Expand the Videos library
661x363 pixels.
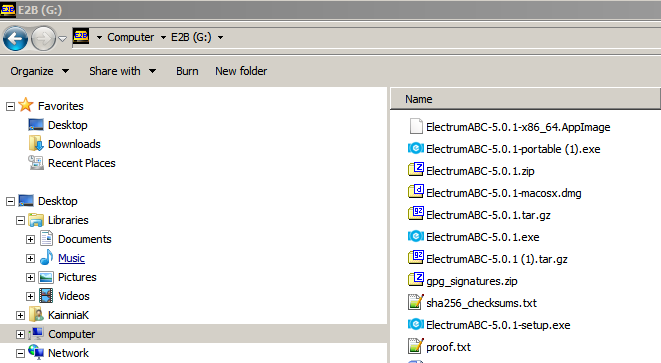coord(30,296)
